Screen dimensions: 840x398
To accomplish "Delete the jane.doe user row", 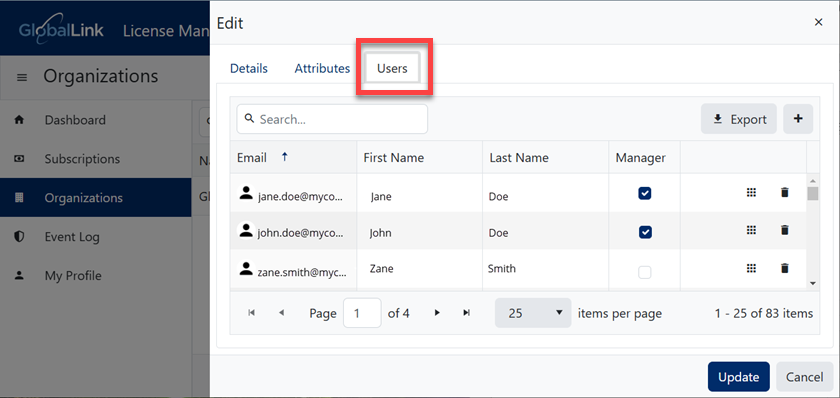I will pos(785,193).
